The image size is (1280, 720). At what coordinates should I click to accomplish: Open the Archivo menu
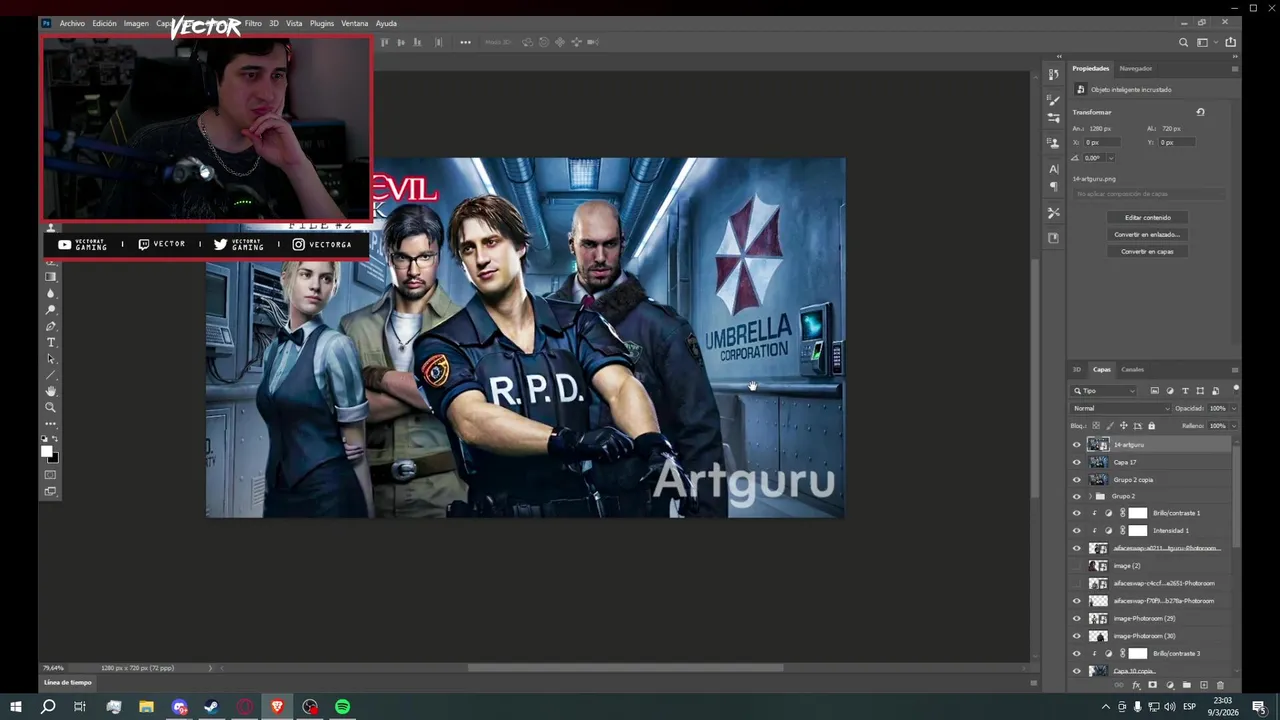(x=72, y=23)
